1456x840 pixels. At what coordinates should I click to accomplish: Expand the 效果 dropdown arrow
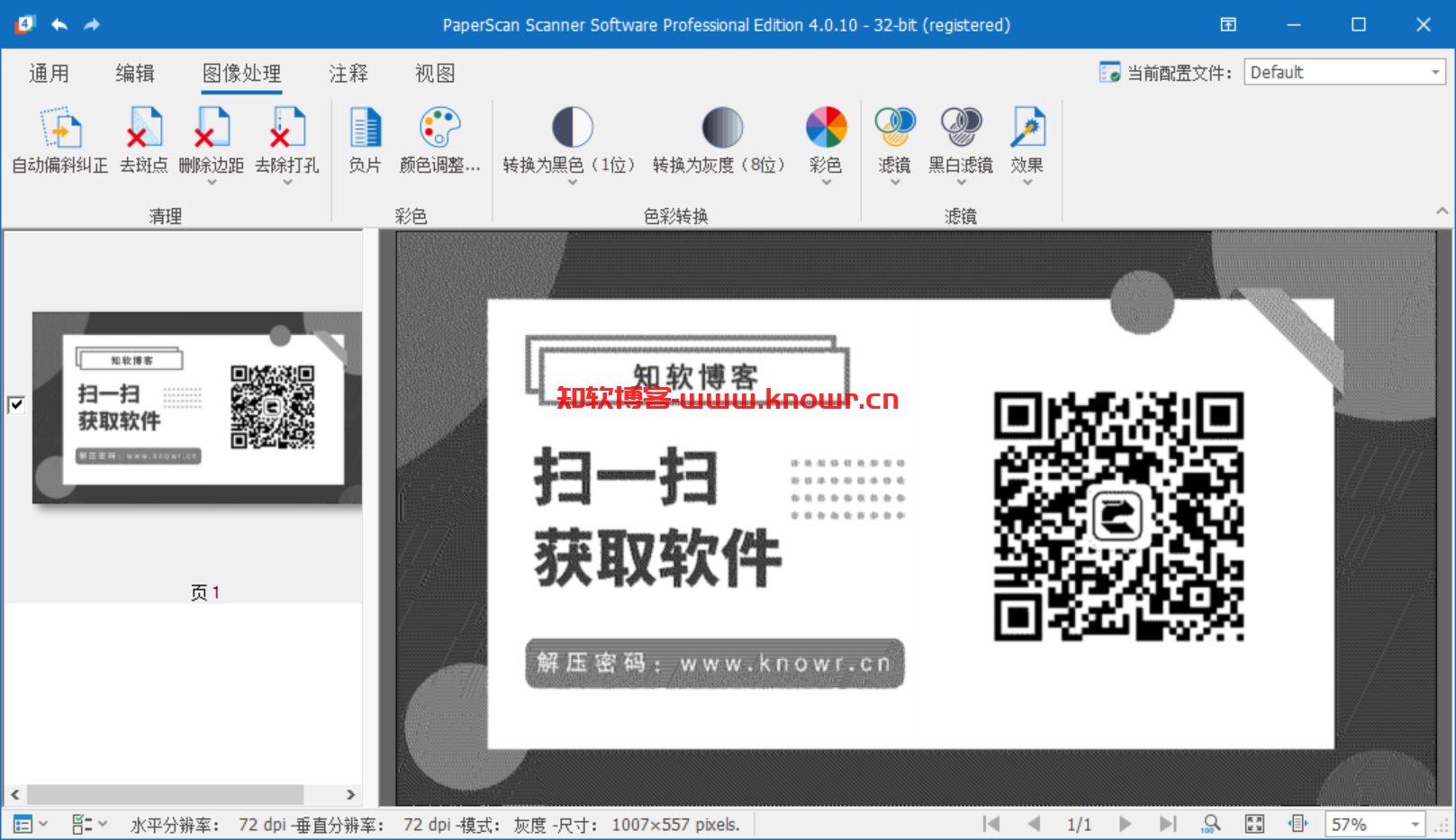[x=1027, y=183]
